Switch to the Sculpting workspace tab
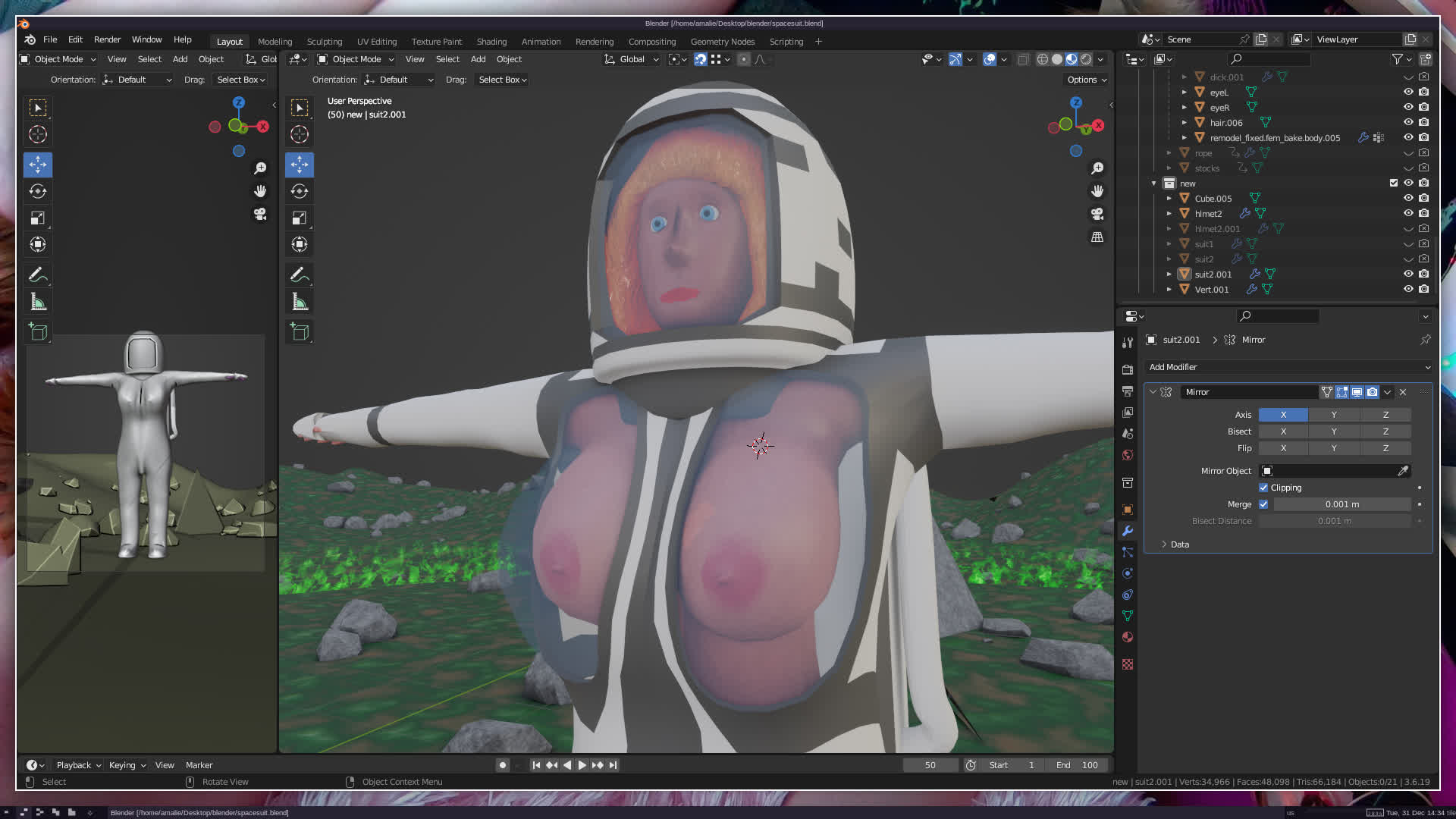 324,42
